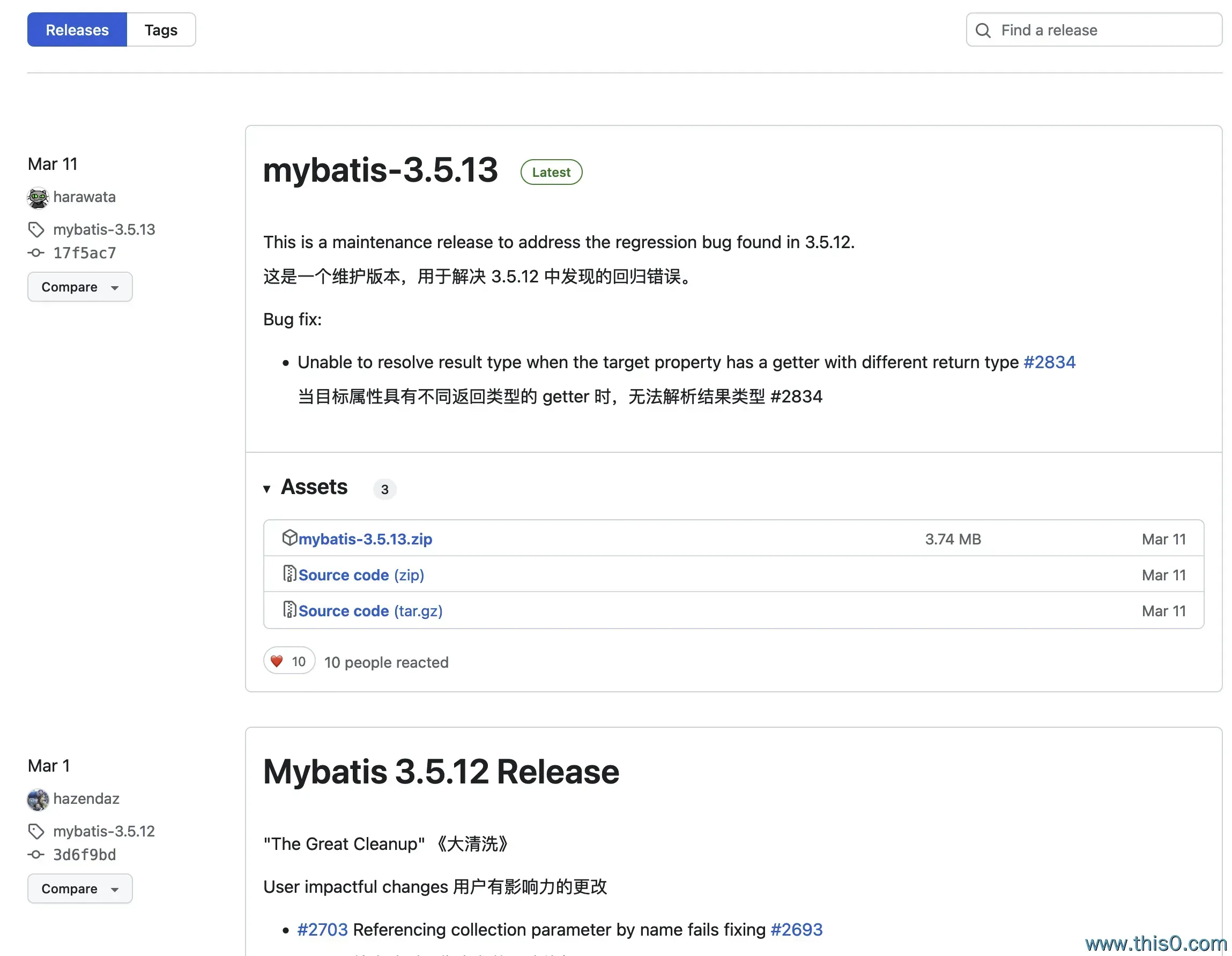Focus the Find a release field
1232x956 pixels.
(1100, 30)
